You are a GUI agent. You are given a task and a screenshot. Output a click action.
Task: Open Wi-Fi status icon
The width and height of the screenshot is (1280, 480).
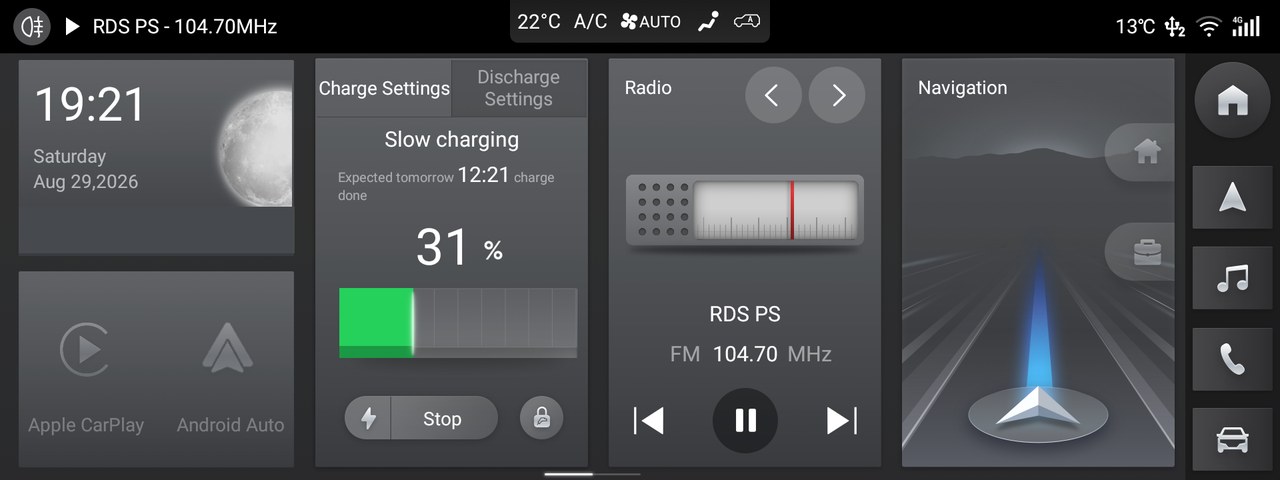[1209, 27]
